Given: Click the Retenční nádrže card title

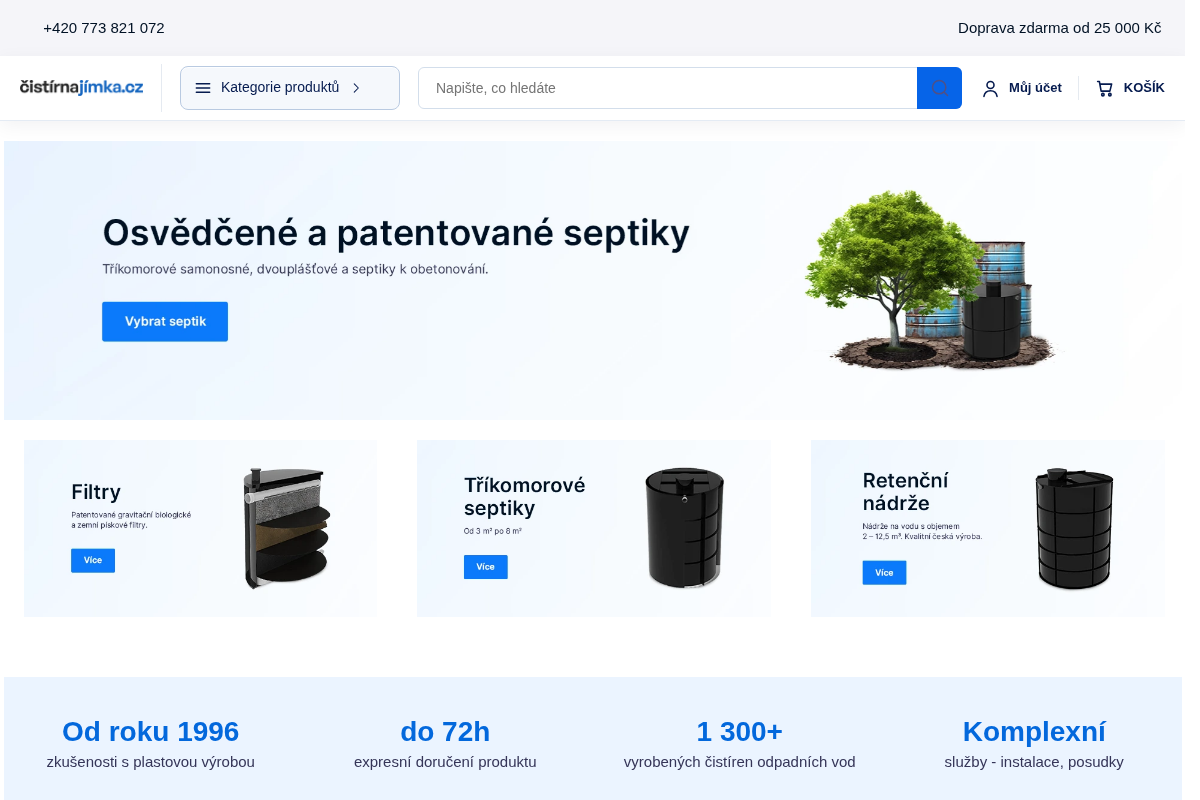Looking at the screenshot, I should [x=906, y=491].
